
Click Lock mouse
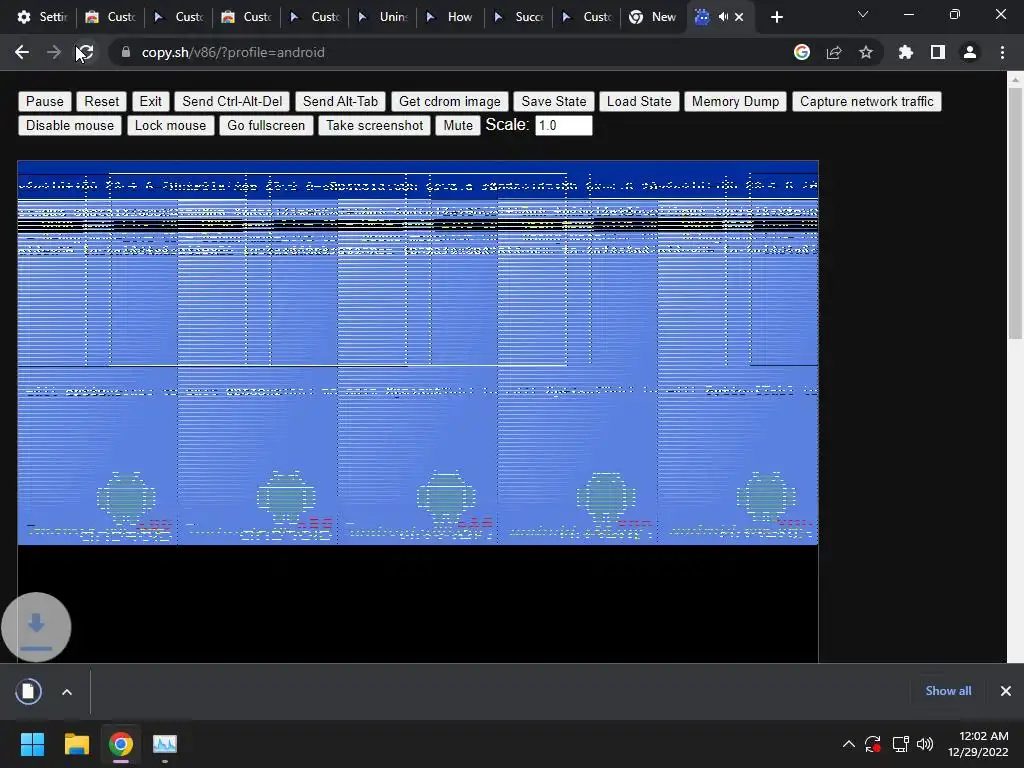[x=170, y=125]
